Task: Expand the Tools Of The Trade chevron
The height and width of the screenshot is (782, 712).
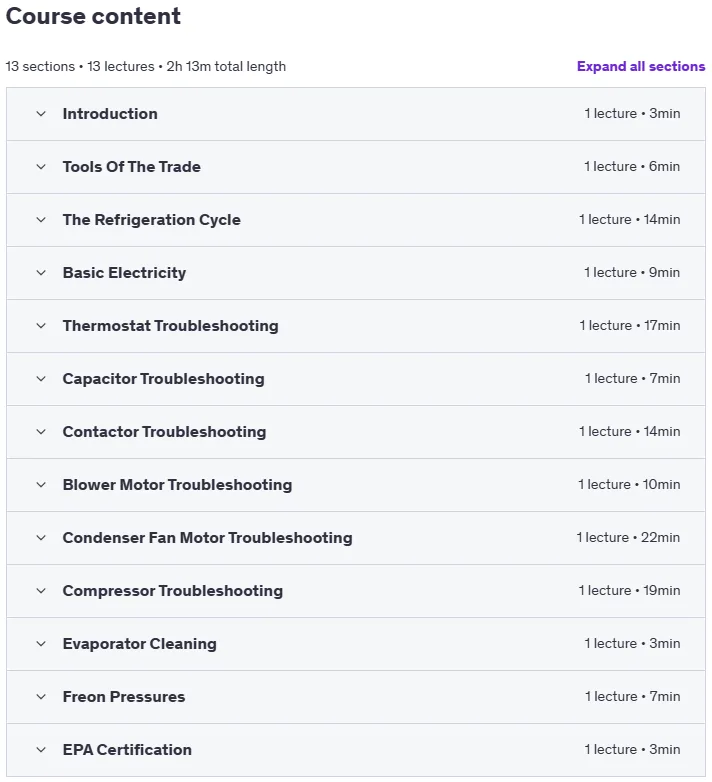Action: (41, 167)
